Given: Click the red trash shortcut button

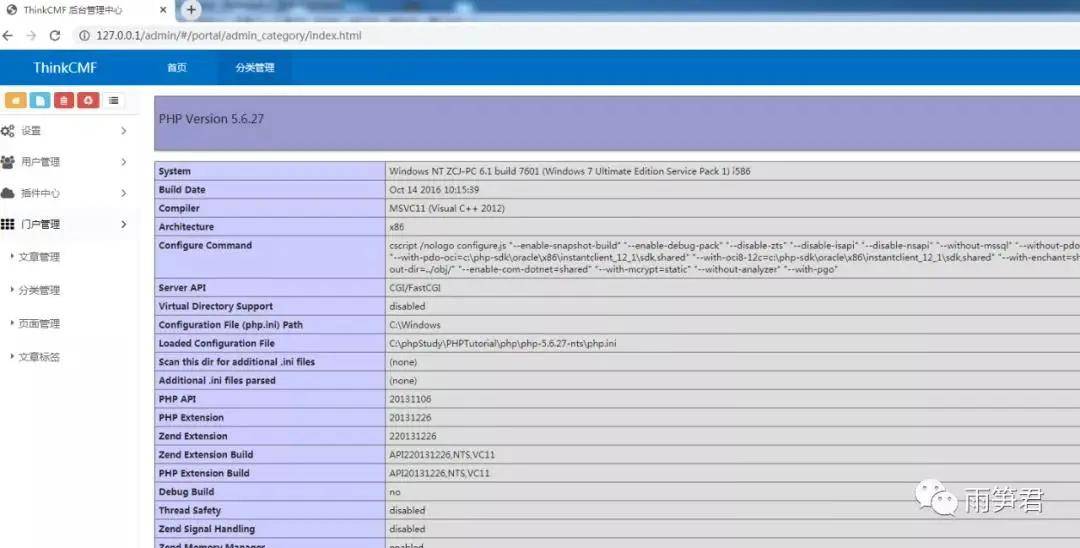Looking at the screenshot, I should coord(64,100).
